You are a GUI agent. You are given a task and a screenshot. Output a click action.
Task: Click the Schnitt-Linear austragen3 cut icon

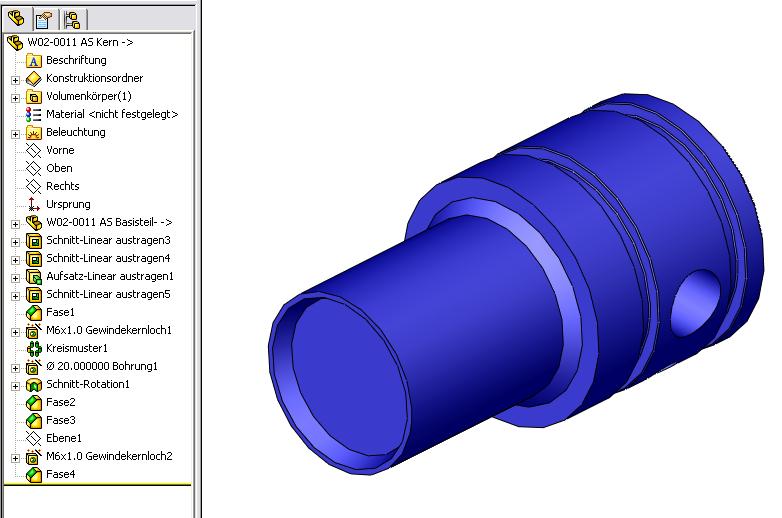tap(33, 241)
